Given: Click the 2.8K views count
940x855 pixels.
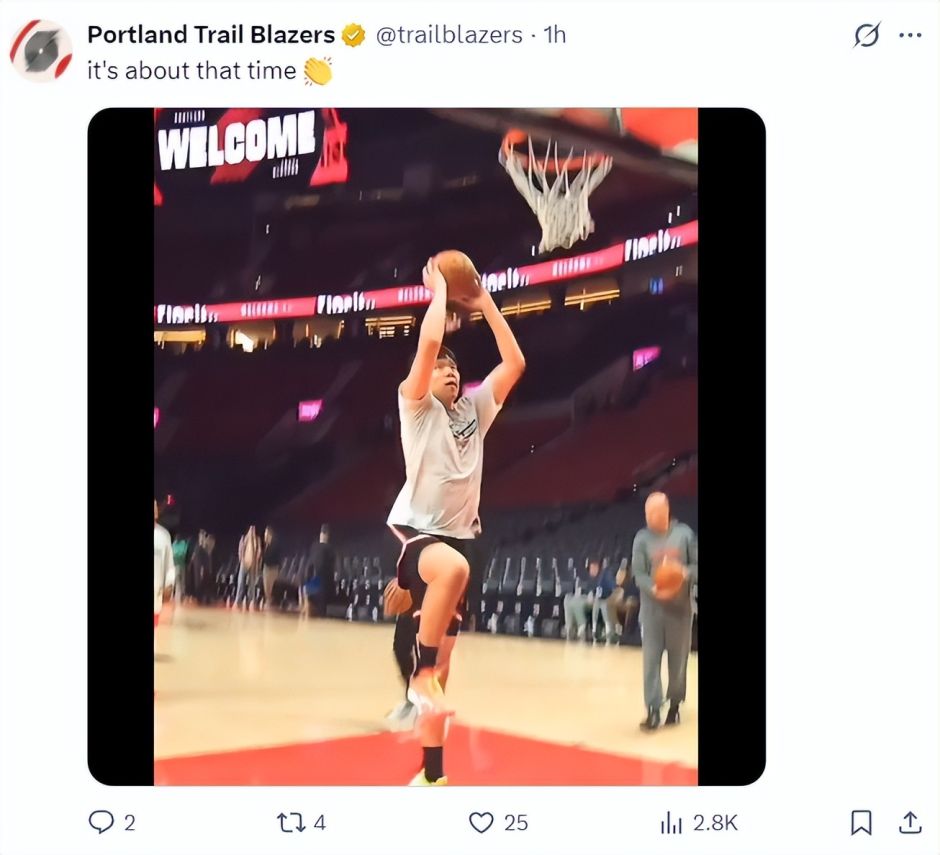Looking at the screenshot, I should click(715, 822).
